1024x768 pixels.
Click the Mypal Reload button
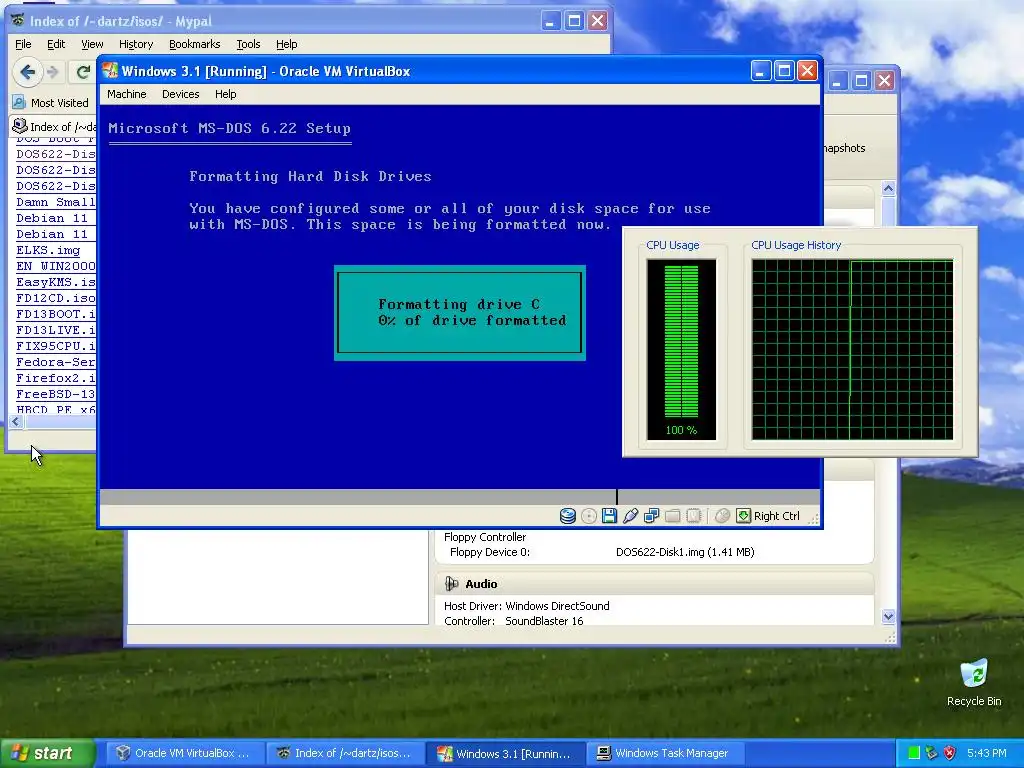pos(83,72)
